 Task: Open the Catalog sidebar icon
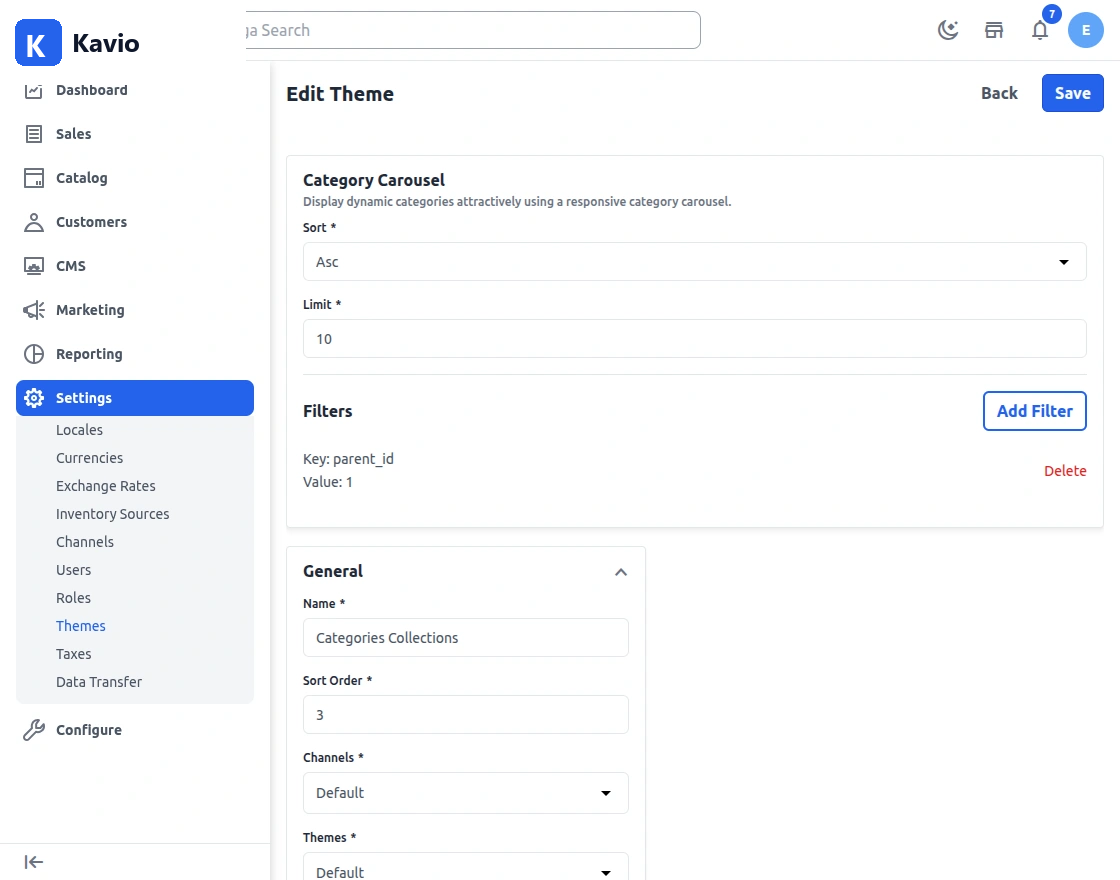pyautogui.click(x=34, y=178)
